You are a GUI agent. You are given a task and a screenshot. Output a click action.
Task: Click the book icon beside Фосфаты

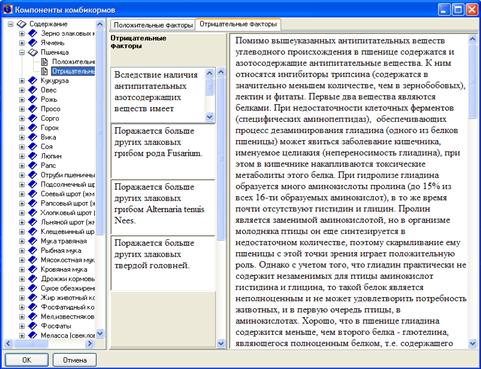(x=32, y=326)
